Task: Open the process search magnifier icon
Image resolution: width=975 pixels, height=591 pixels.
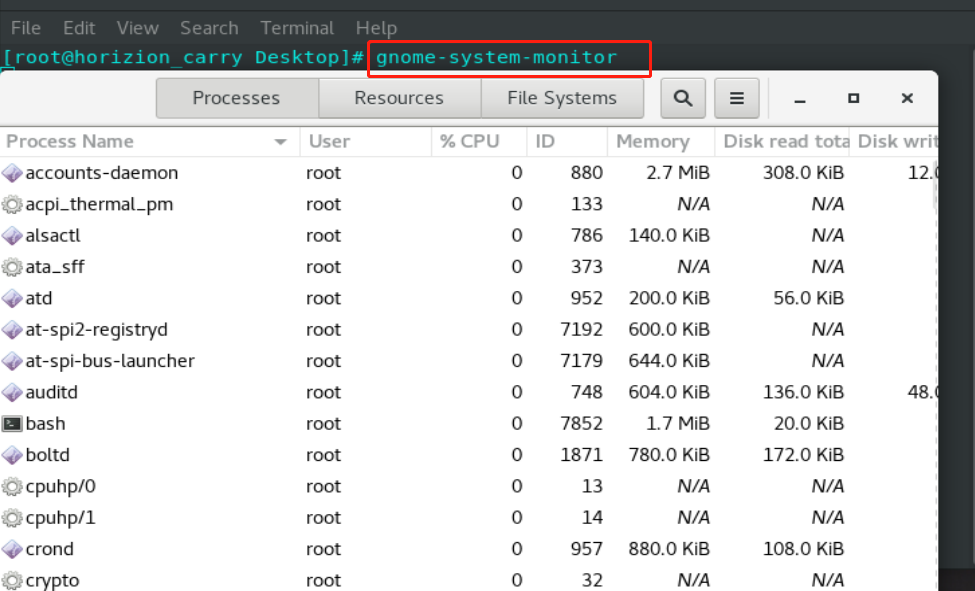Action: coord(684,98)
